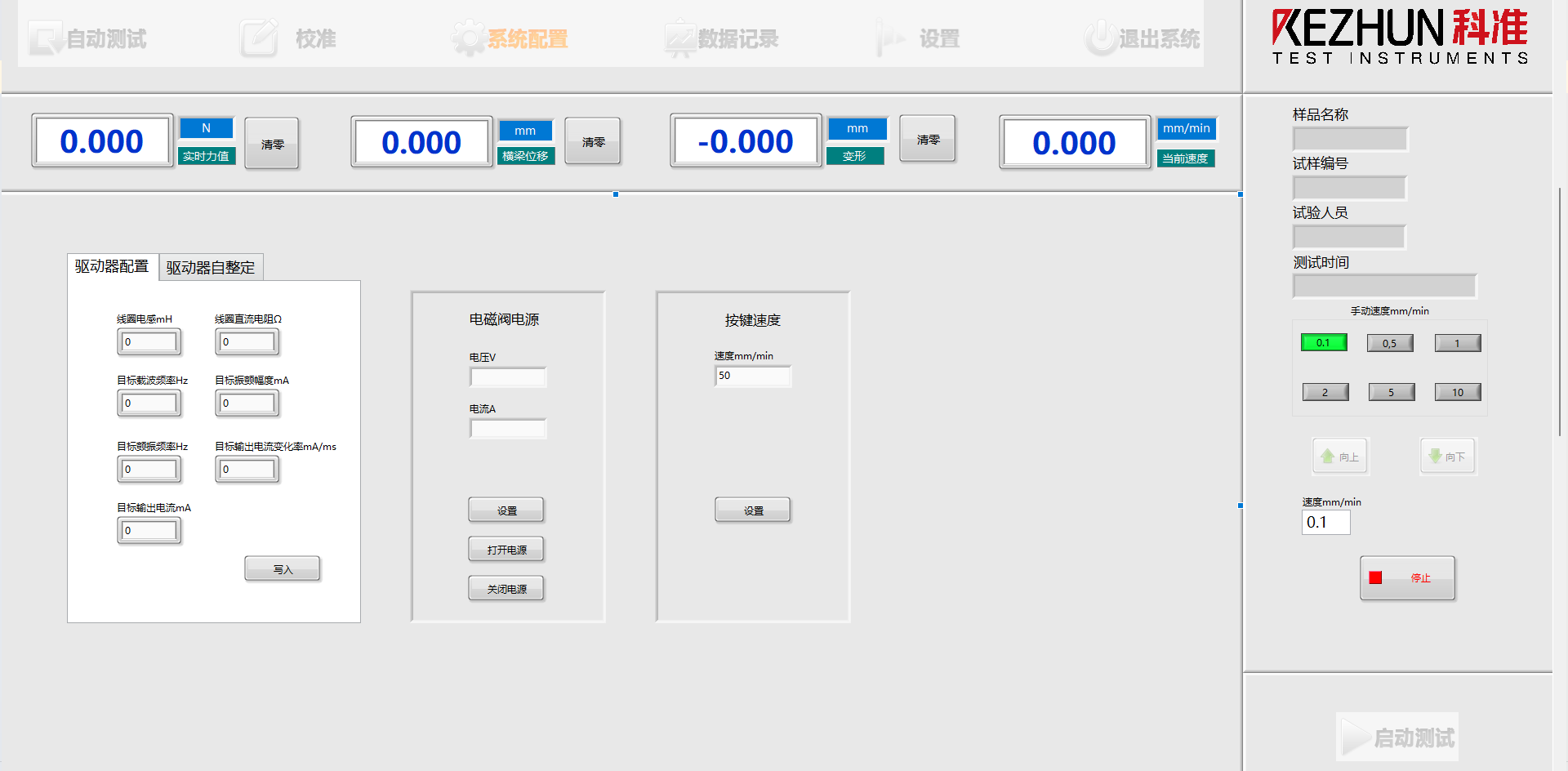Click the N unit label

[x=207, y=128]
